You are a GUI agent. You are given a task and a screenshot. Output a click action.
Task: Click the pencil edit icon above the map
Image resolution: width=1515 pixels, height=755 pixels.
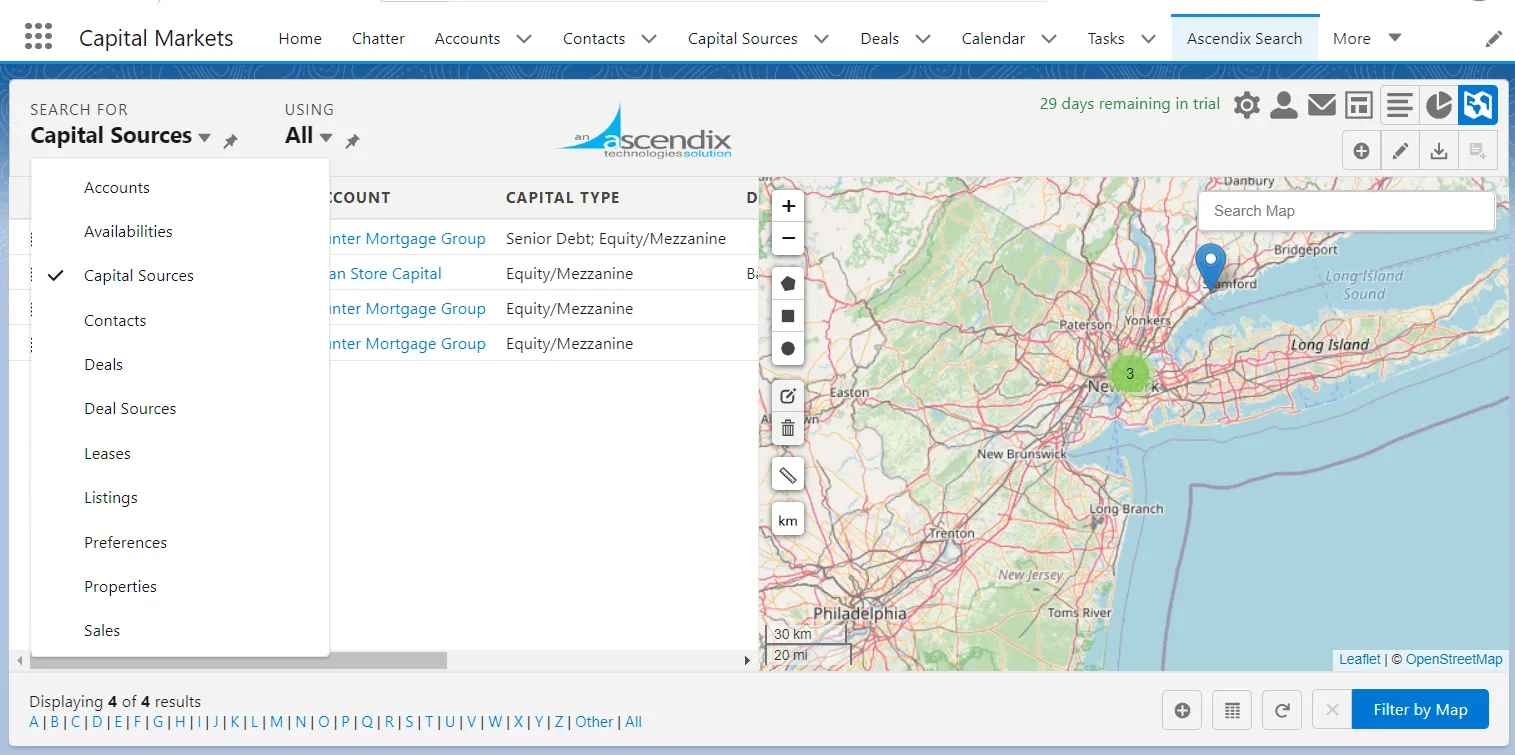pos(1400,151)
